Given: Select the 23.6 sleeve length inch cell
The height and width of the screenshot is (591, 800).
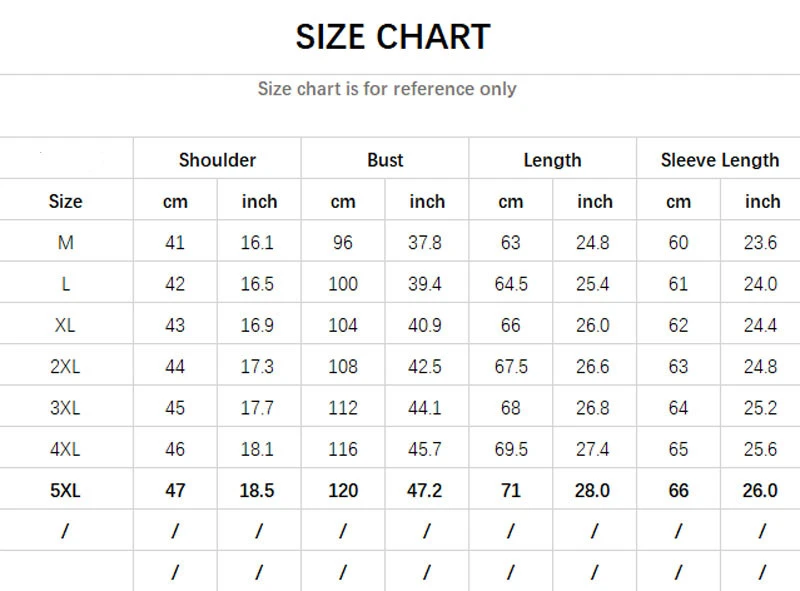Looking at the screenshot, I should pos(761,243).
